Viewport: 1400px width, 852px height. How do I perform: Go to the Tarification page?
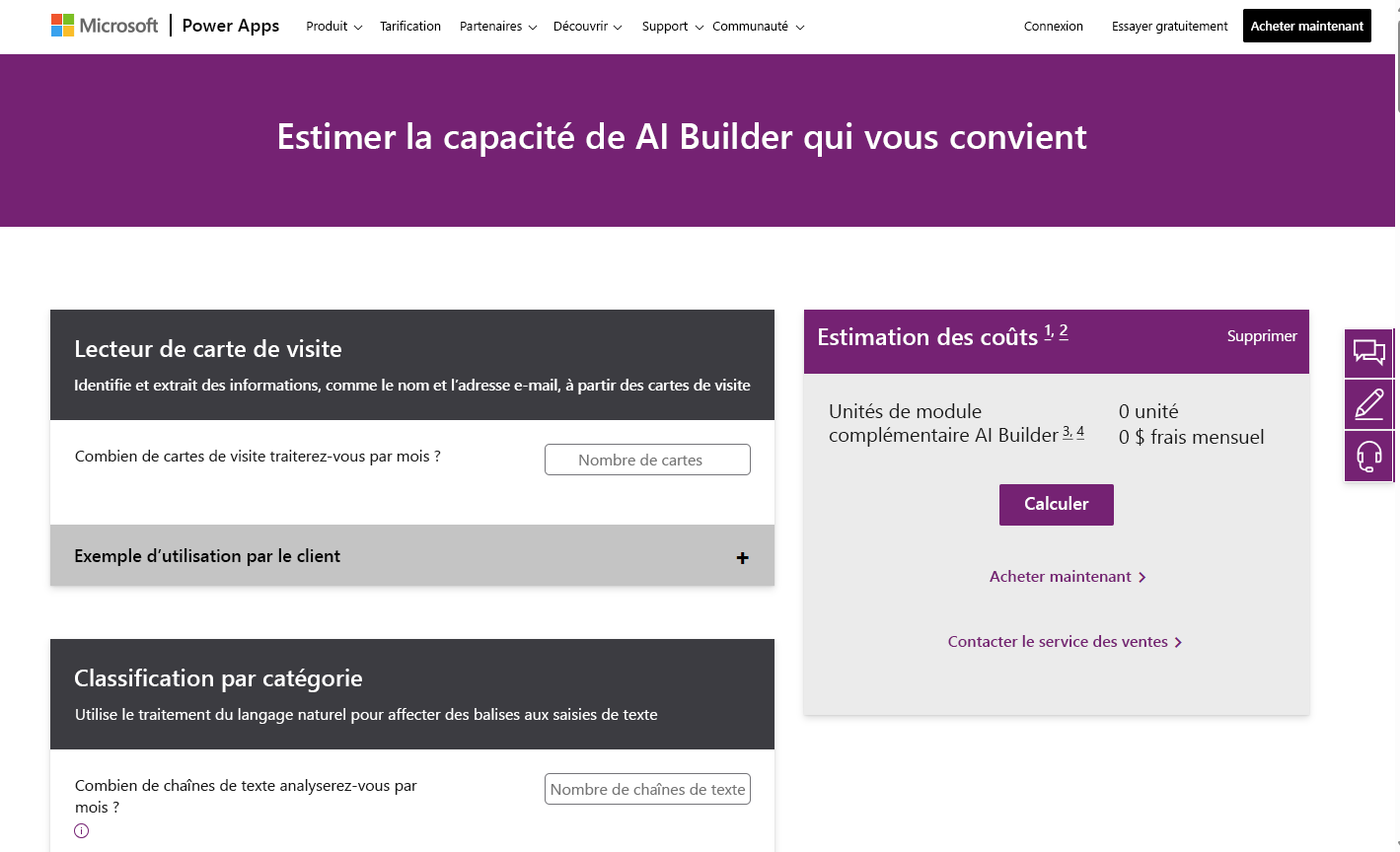(410, 27)
